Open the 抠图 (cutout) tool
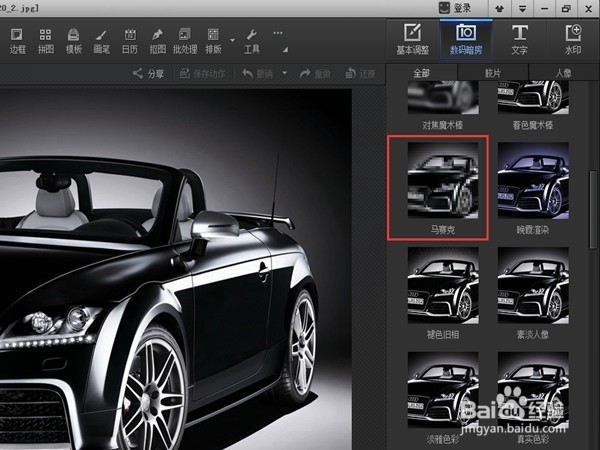The width and height of the screenshot is (600, 450). (158, 41)
